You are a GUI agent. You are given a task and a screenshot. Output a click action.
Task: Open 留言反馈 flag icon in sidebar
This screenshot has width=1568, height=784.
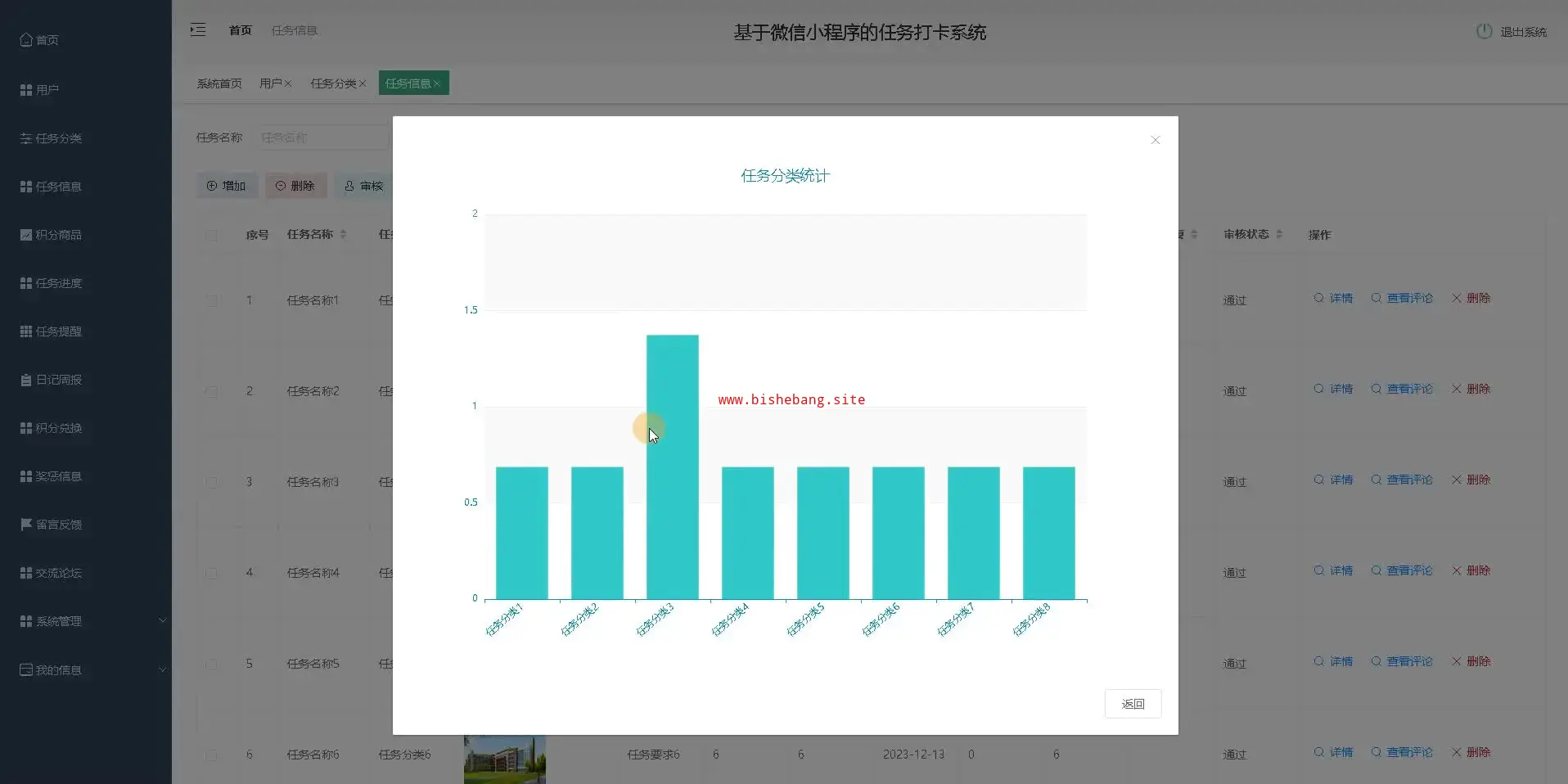point(26,525)
